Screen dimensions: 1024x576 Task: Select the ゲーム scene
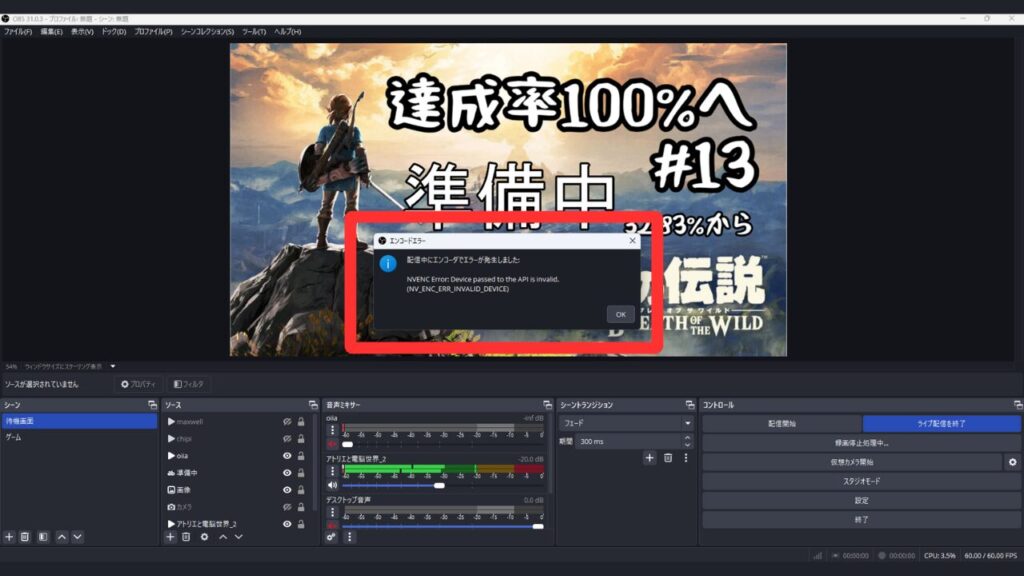click(80, 438)
